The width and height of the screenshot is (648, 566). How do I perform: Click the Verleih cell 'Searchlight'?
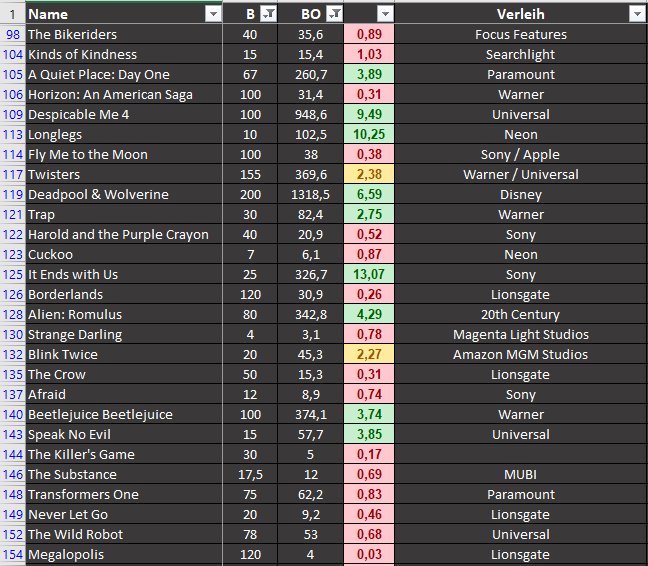[521, 54]
